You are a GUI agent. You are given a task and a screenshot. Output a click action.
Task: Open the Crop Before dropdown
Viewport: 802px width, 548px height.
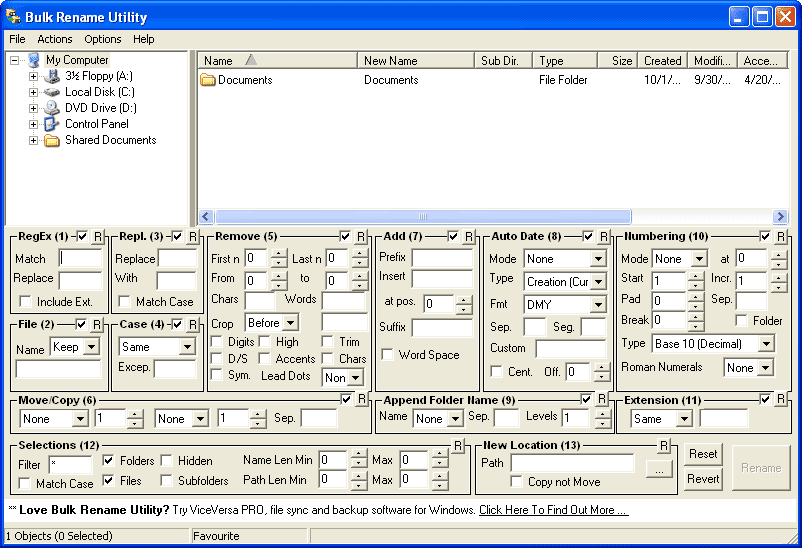291,323
